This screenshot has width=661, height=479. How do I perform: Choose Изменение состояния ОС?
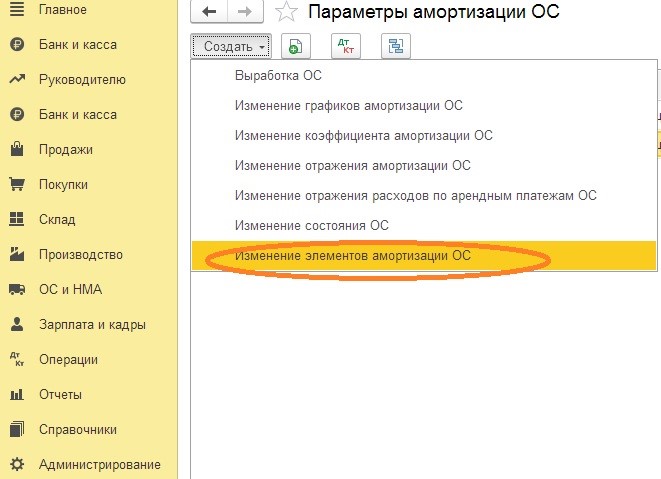pyautogui.click(x=424, y=225)
